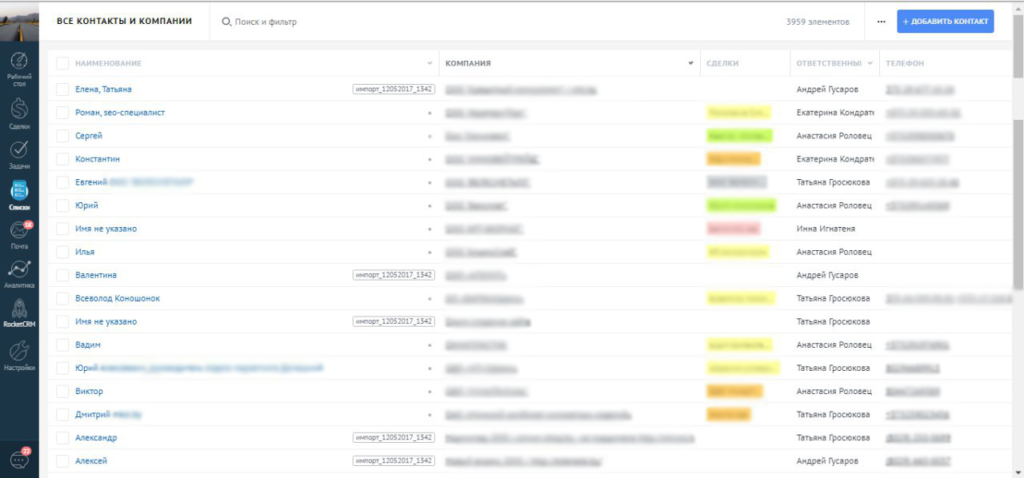The height and width of the screenshot is (478, 1024).
Task: Tick the select-all checkbox in Наименование header
Action: pos(63,63)
